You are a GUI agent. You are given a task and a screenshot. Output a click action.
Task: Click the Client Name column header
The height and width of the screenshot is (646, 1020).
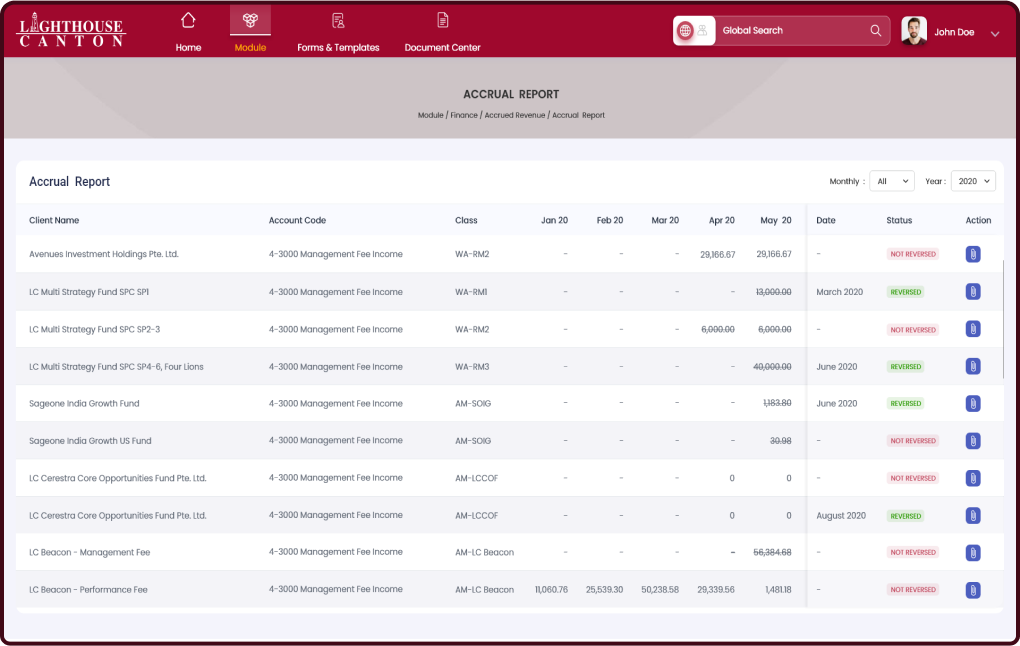coord(54,220)
